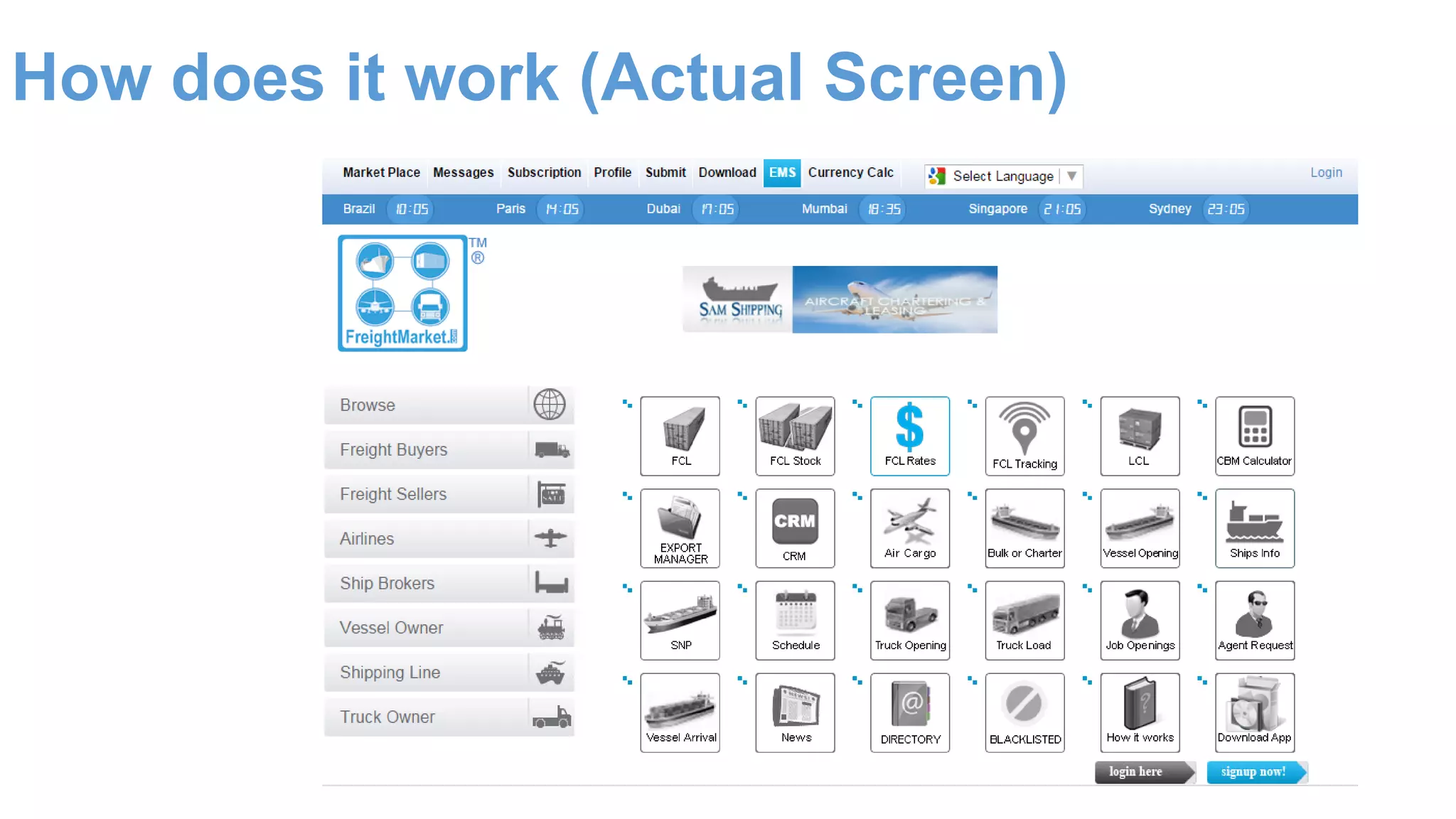Launch the CBM Calculator icon
The height and width of the screenshot is (819, 1456).
[x=1255, y=436]
